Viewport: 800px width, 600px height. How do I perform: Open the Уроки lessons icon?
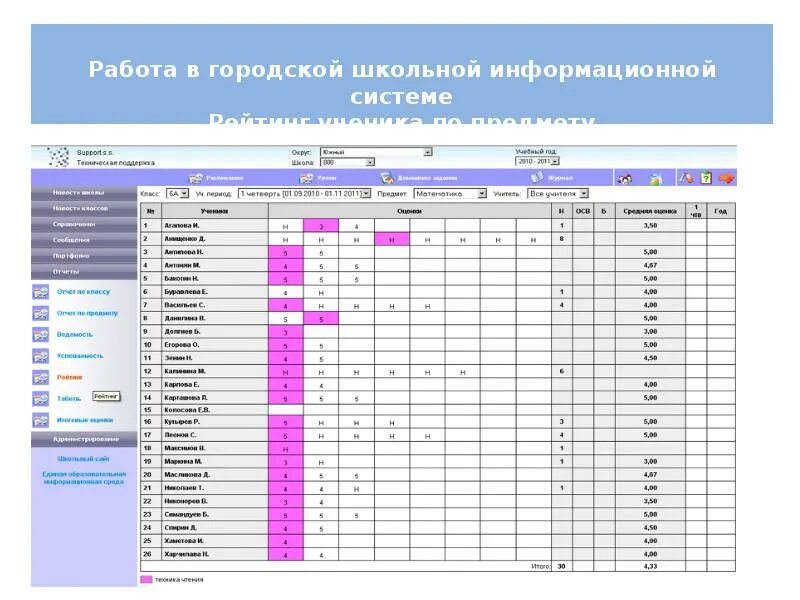[306, 178]
